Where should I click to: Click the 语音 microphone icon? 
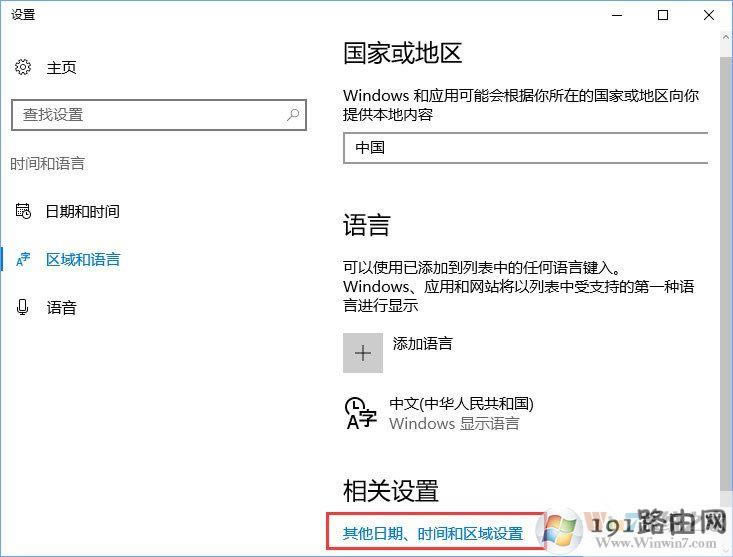click(x=22, y=307)
